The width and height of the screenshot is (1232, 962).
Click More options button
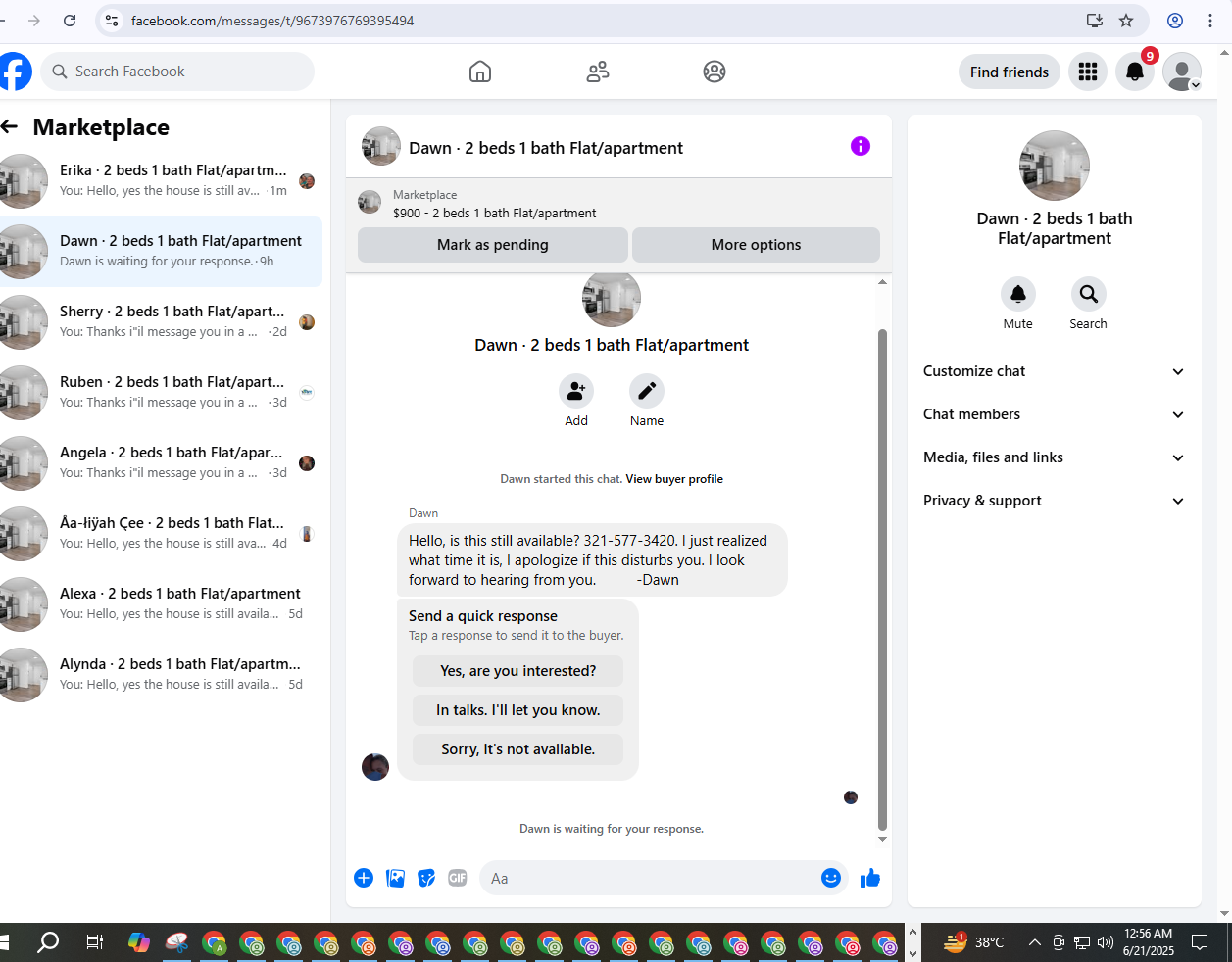point(756,245)
